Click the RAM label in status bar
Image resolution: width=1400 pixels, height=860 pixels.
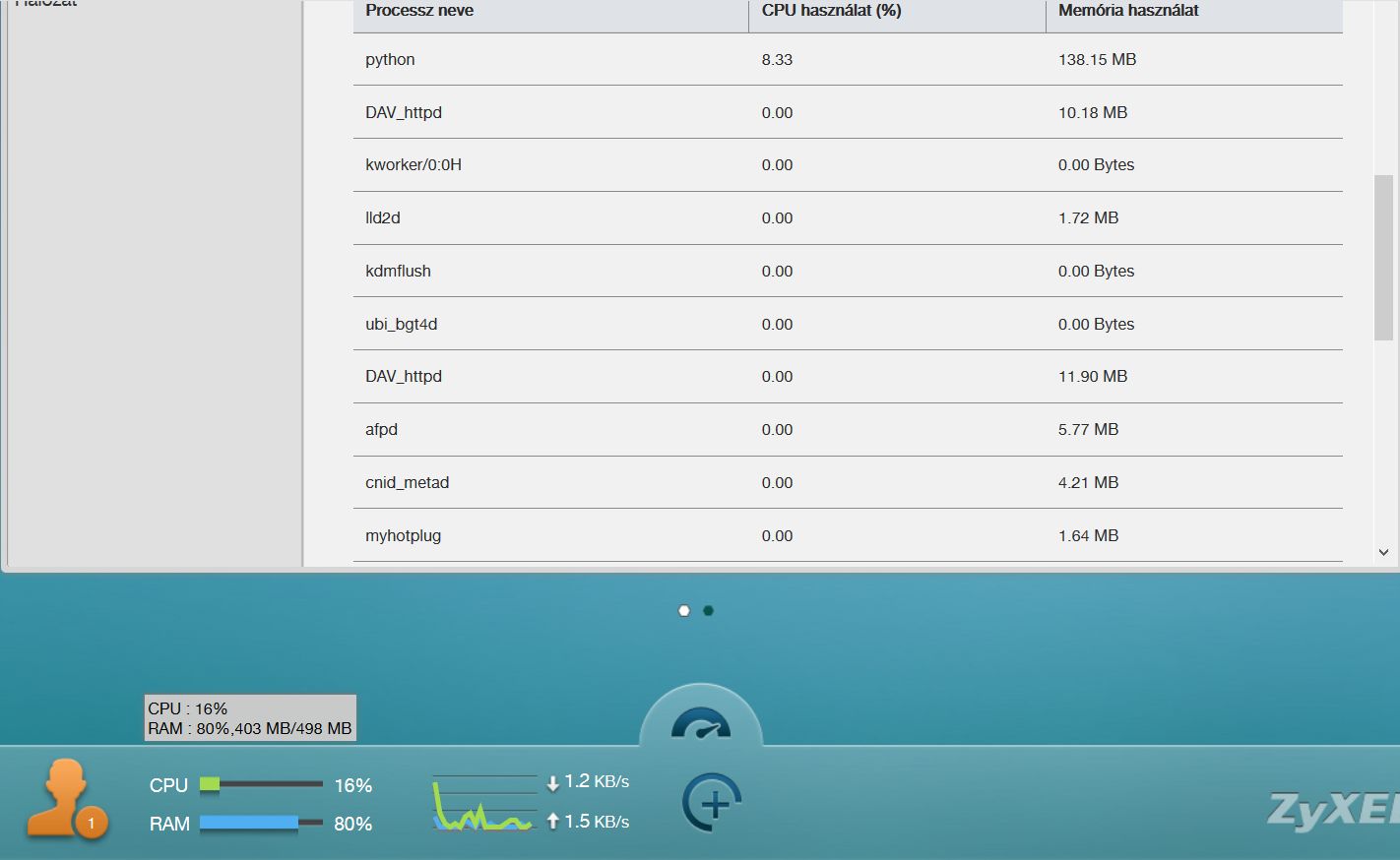point(169,824)
